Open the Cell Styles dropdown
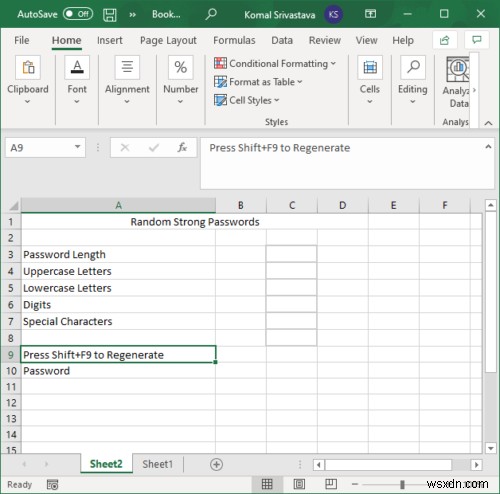 click(247, 100)
